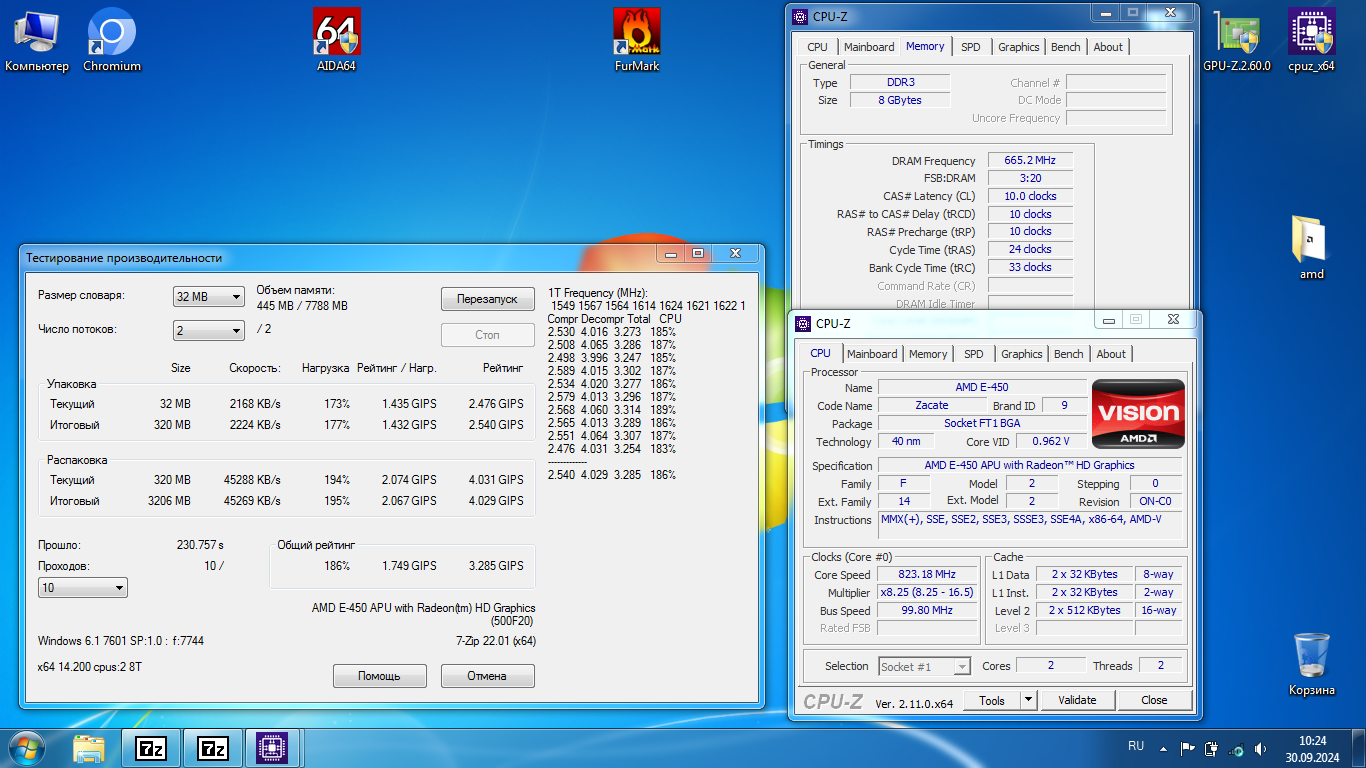Screen dimensions: 1366x768
Task: Switch to Memory tab in front CPU-Z window
Action: coord(928,354)
